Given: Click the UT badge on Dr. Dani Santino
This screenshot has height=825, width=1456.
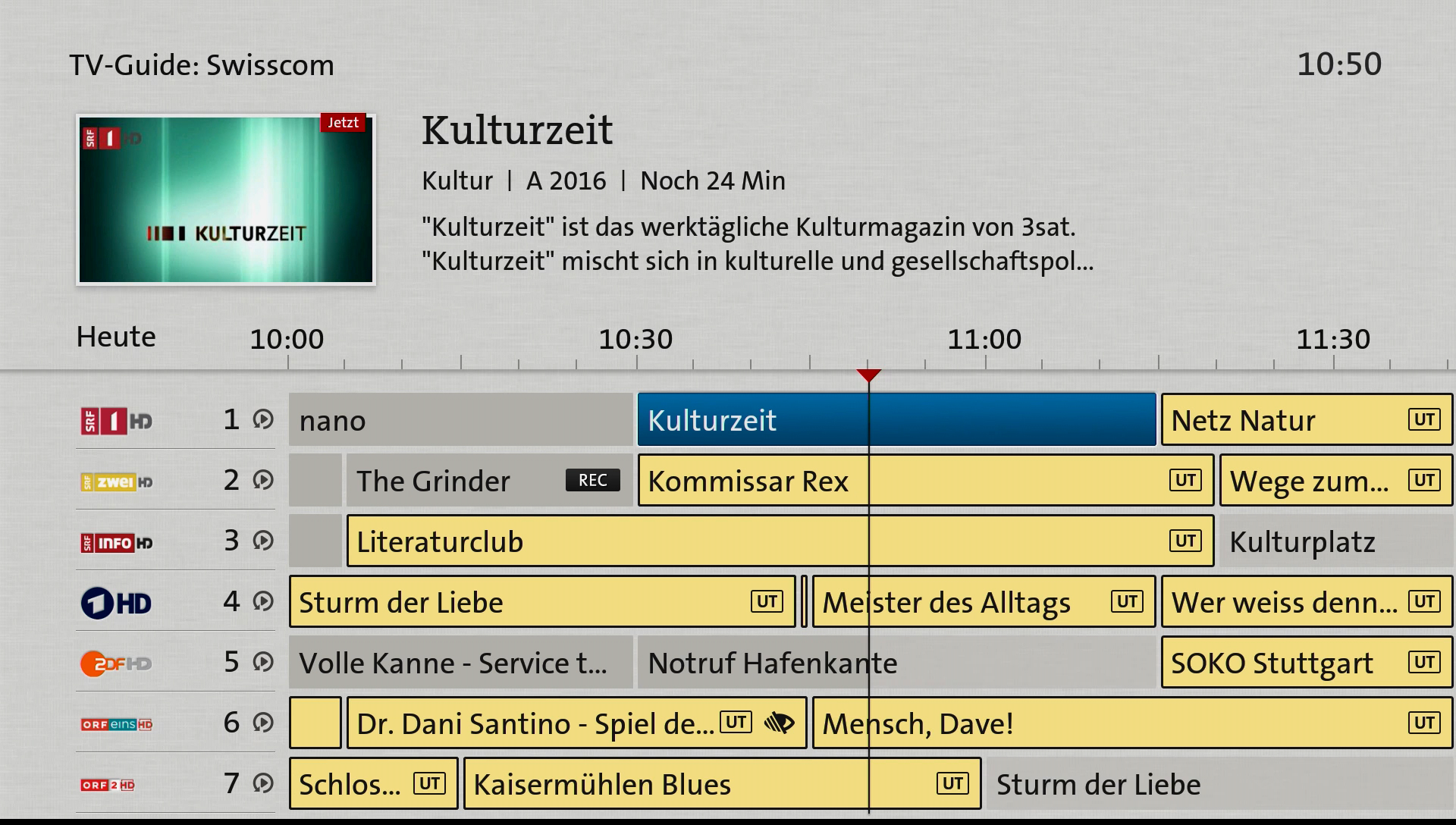Looking at the screenshot, I should click(736, 723).
